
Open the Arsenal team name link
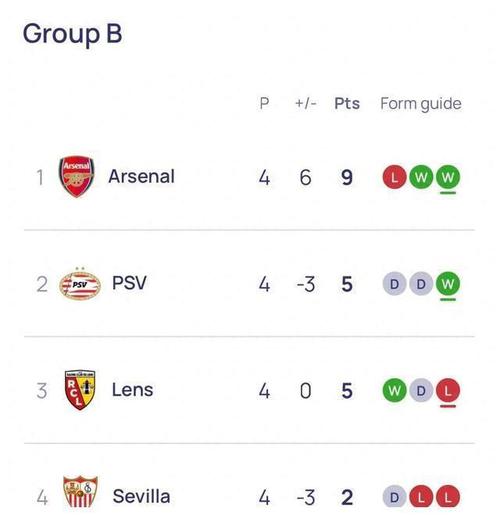click(x=141, y=176)
